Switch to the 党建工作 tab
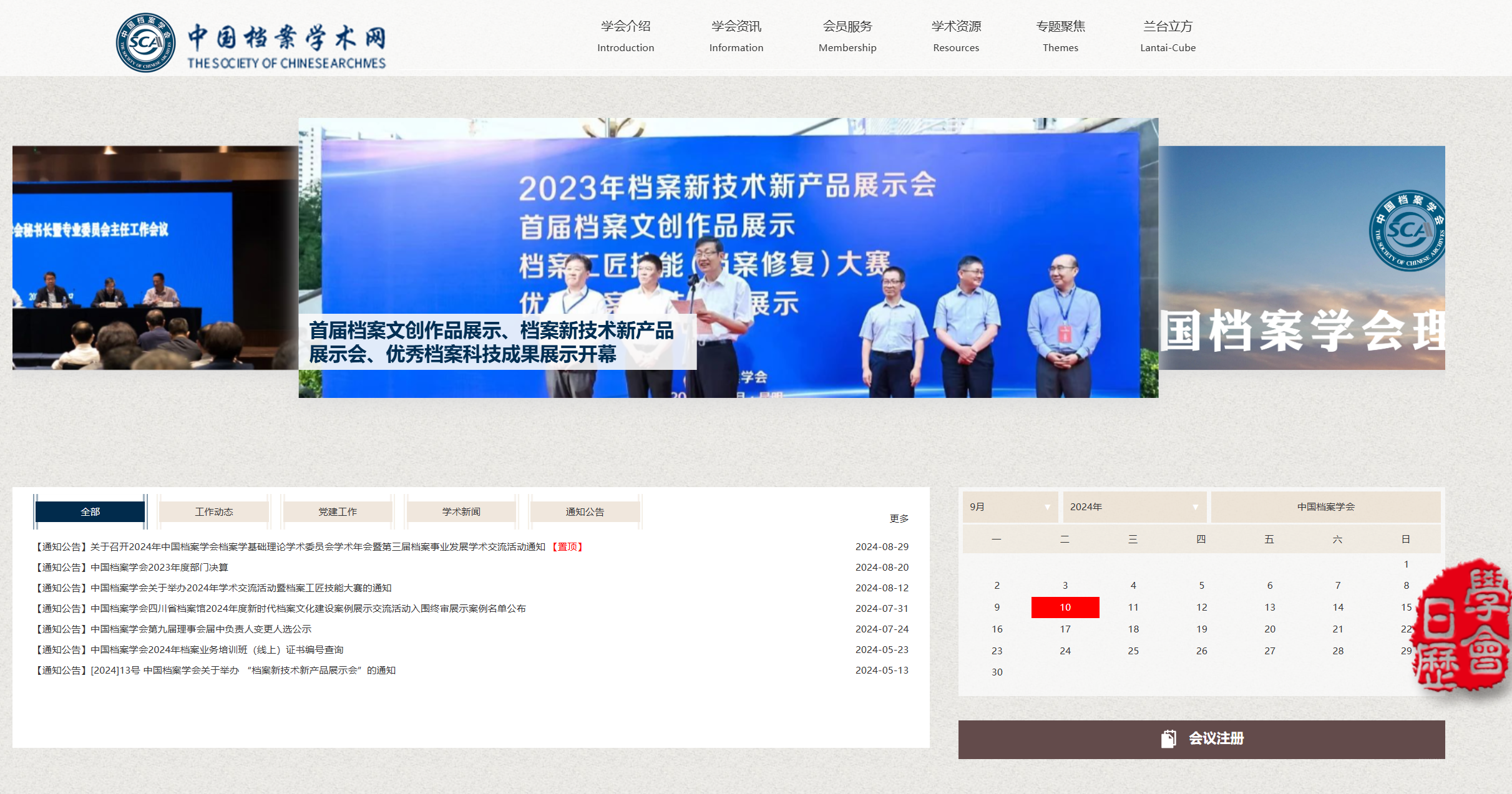The height and width of the screenshot is (794, 1512). (x=338, y=511)
